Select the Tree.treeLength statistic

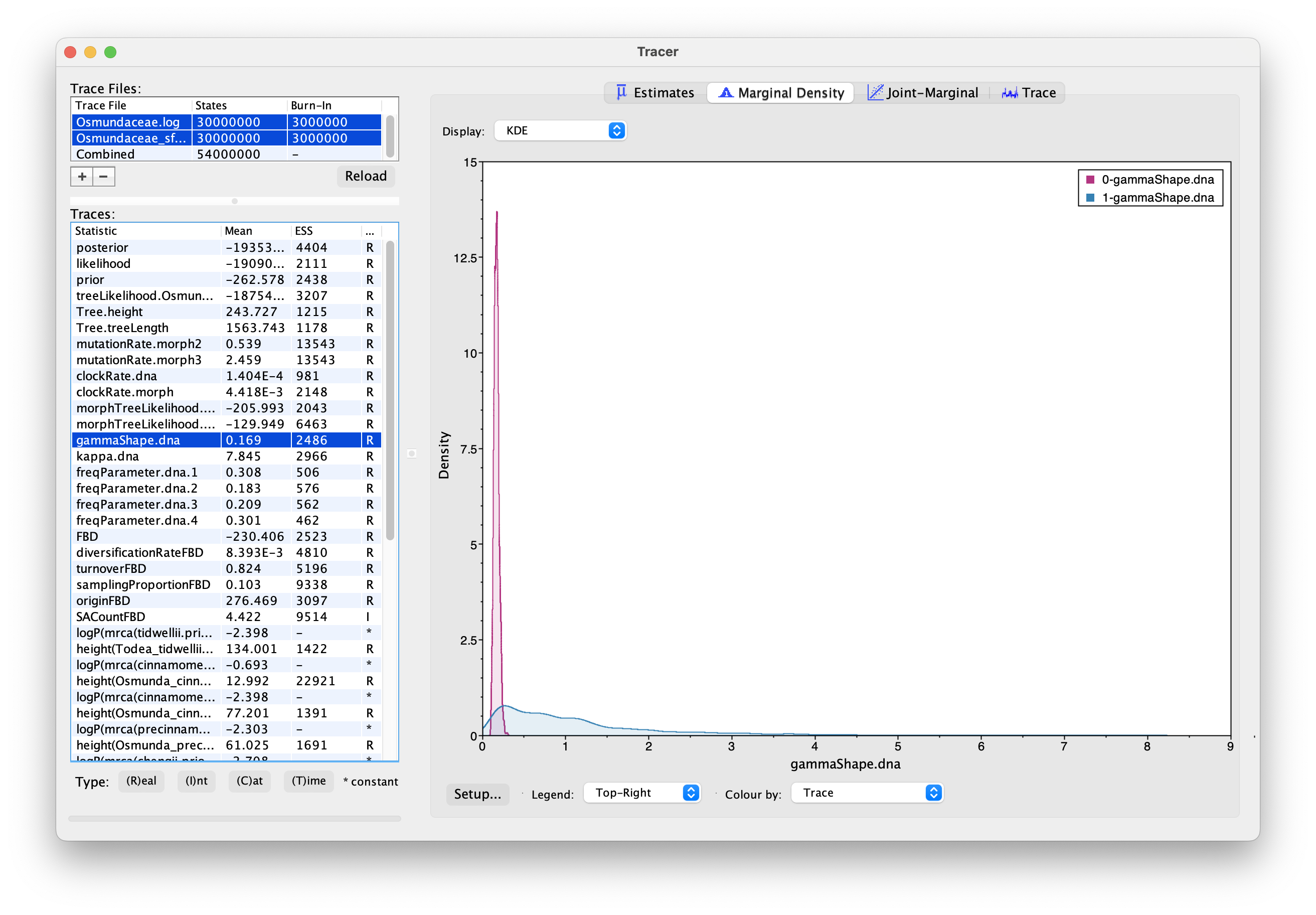point(226,328)
